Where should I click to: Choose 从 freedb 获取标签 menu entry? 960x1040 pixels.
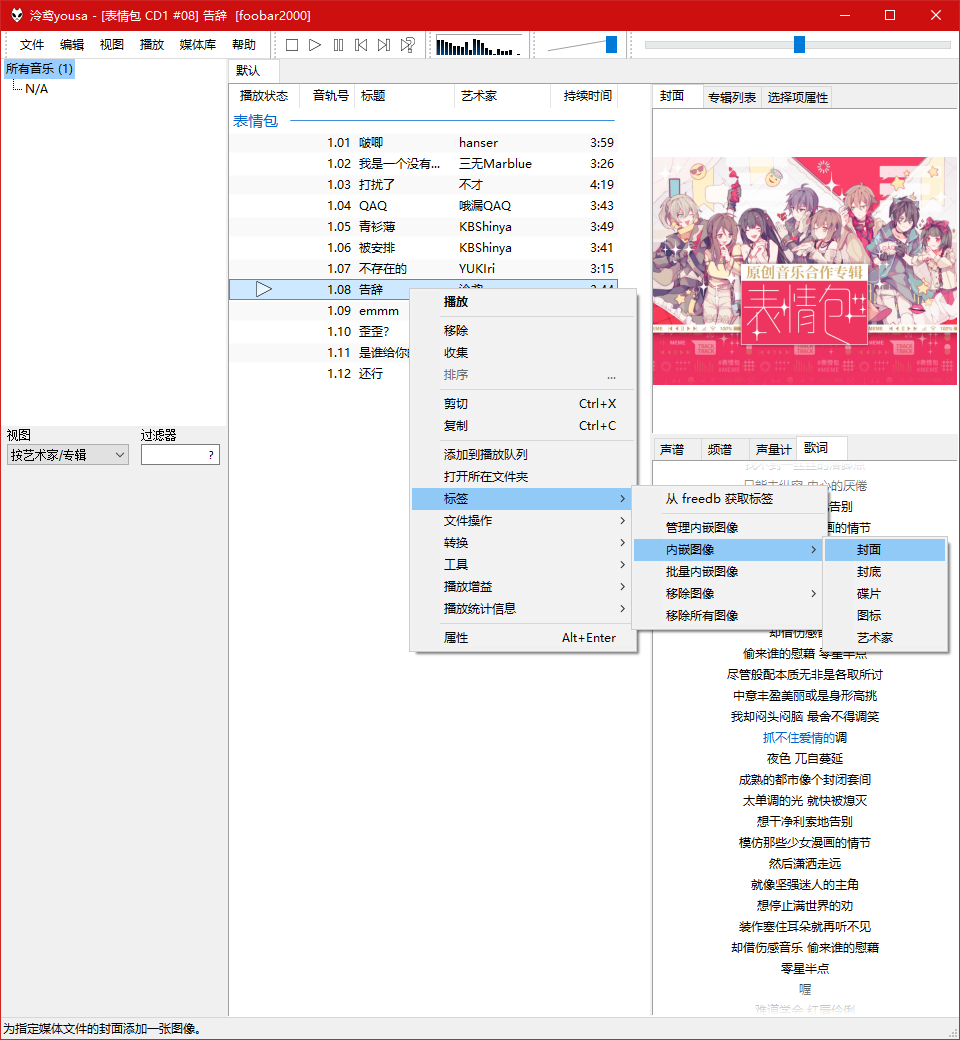[x=719, y=499]
